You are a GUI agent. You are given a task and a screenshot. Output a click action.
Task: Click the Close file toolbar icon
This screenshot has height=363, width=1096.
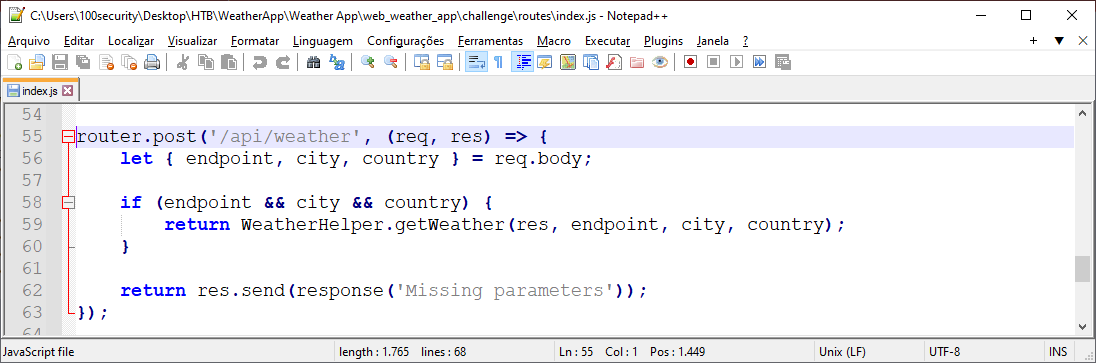[x=106, y=62]
